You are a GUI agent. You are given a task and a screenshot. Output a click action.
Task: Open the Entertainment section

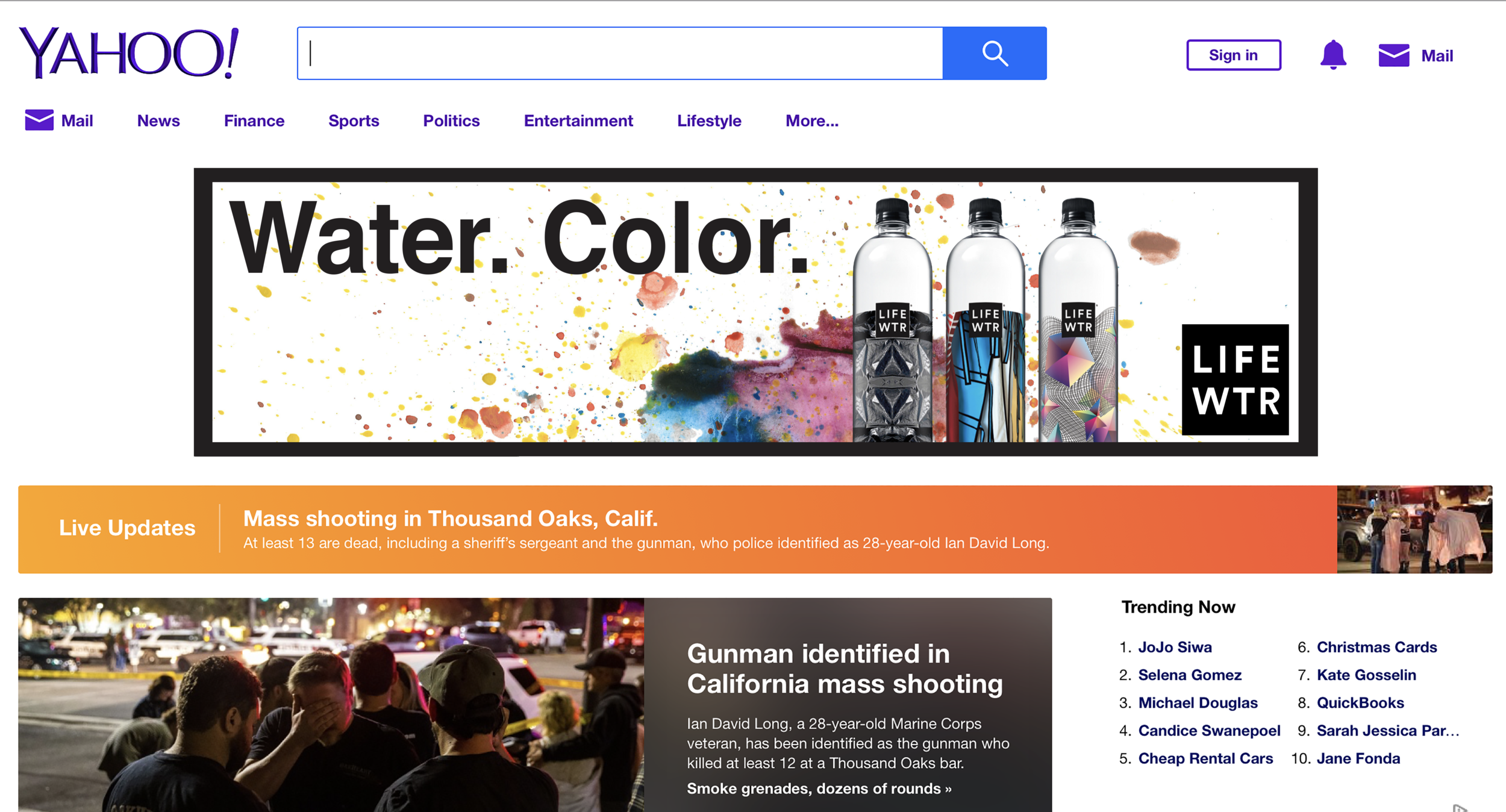578,120
